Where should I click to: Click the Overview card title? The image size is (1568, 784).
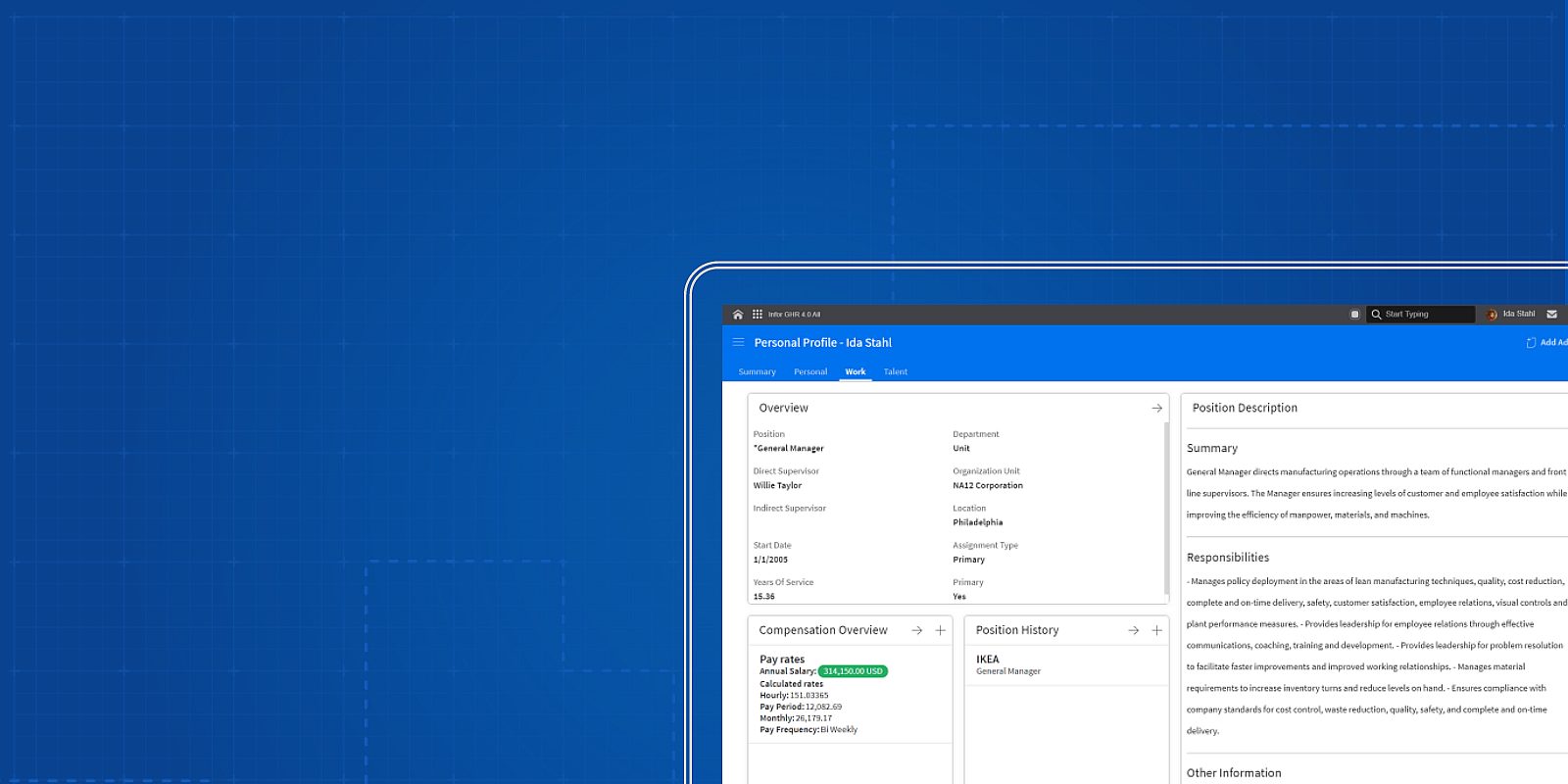click(783, 408)
